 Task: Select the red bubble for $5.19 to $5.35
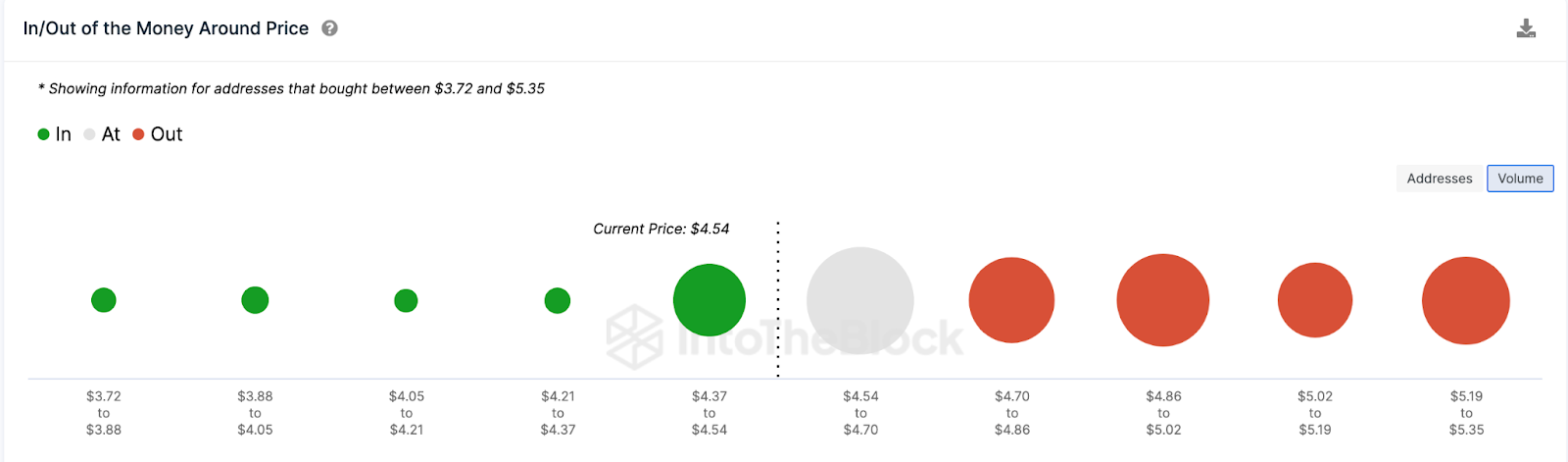(x=1466, y=300)
